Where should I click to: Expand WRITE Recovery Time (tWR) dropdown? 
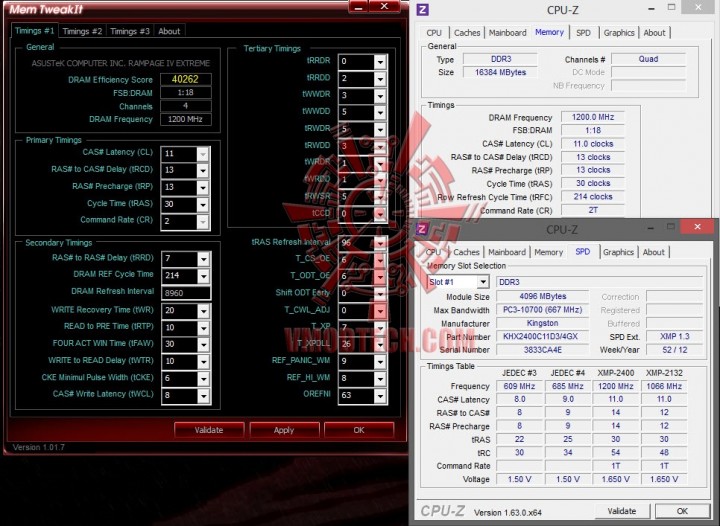click(203, 311)
